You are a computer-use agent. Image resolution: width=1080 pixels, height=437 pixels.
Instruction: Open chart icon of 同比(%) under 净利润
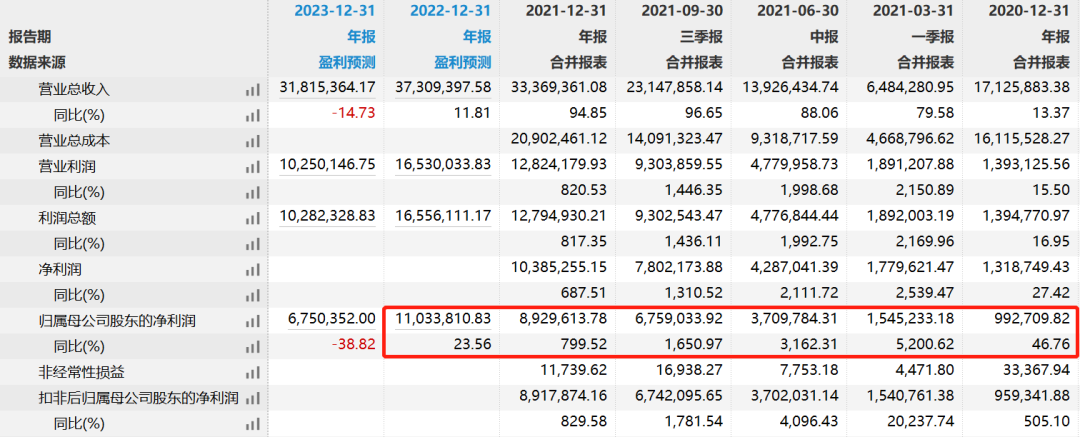pos(251,295)
